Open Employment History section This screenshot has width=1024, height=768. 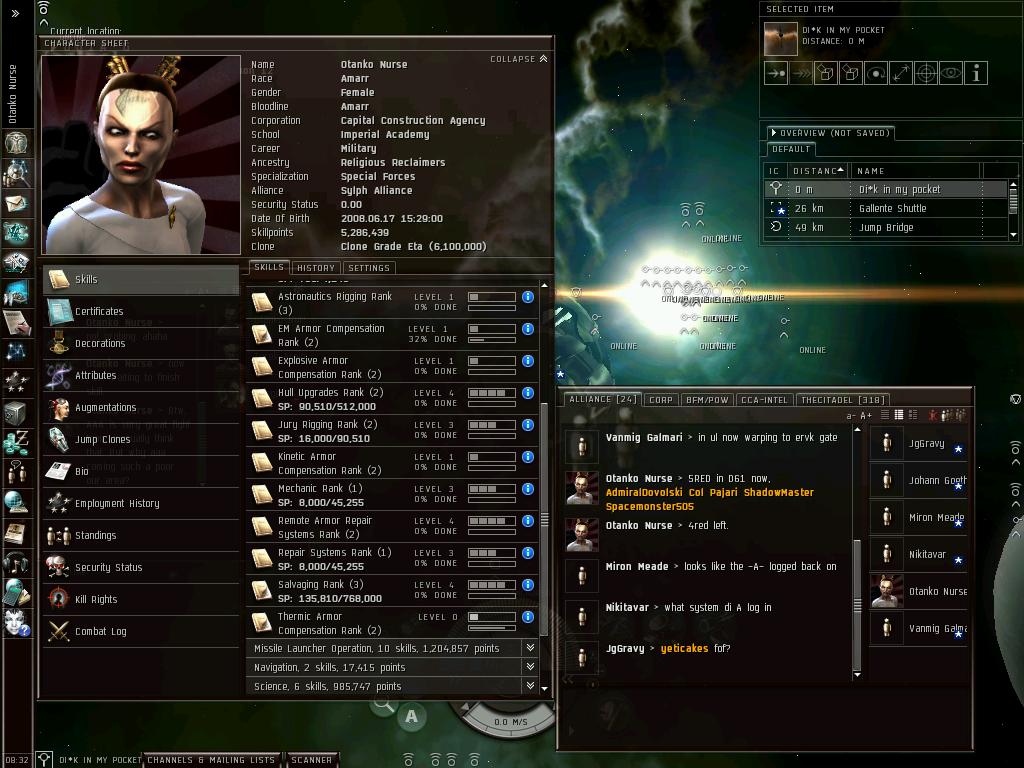(141, 504)
